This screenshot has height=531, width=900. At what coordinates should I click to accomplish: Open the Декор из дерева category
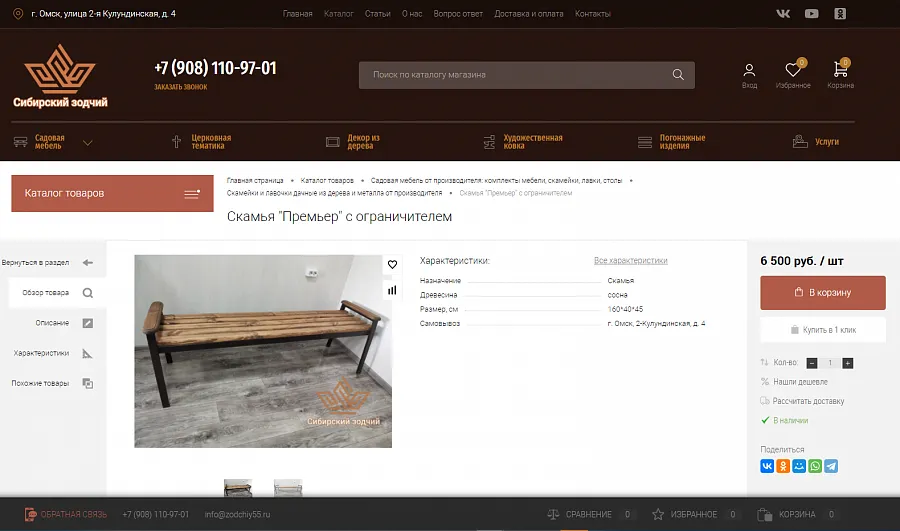point(353,142)
